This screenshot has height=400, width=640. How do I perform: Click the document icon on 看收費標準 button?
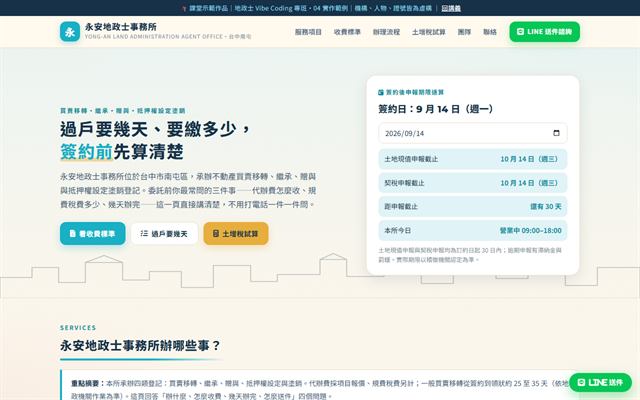coord(73,233)
